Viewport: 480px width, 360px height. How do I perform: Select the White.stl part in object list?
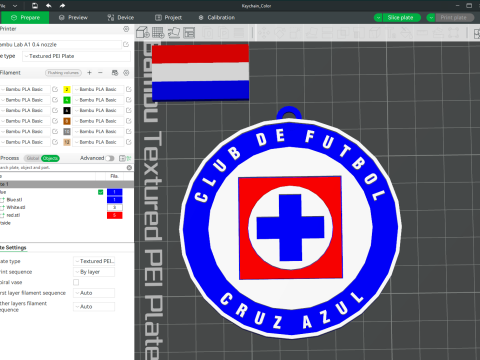(16, 207)
